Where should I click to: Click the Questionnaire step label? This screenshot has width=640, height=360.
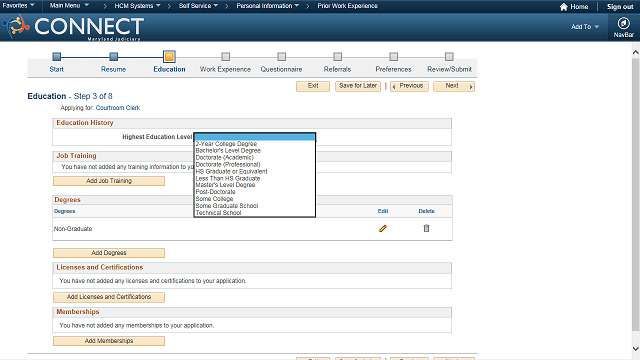[x=281, y=69]
